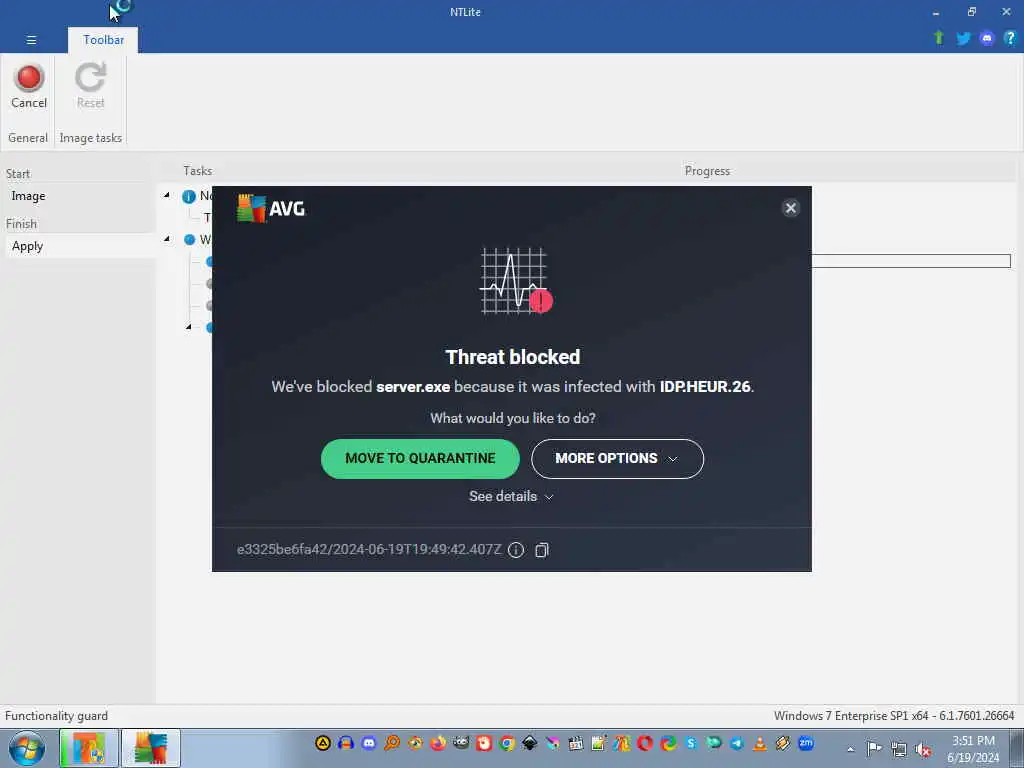Open the Action Center flag icon

(874, 748)
